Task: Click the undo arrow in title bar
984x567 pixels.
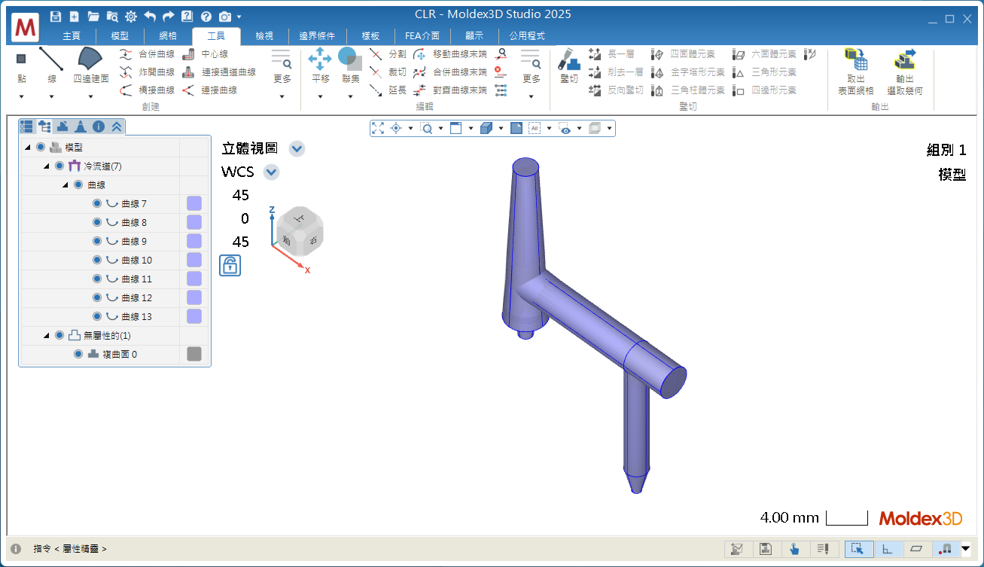Action: 150,17
